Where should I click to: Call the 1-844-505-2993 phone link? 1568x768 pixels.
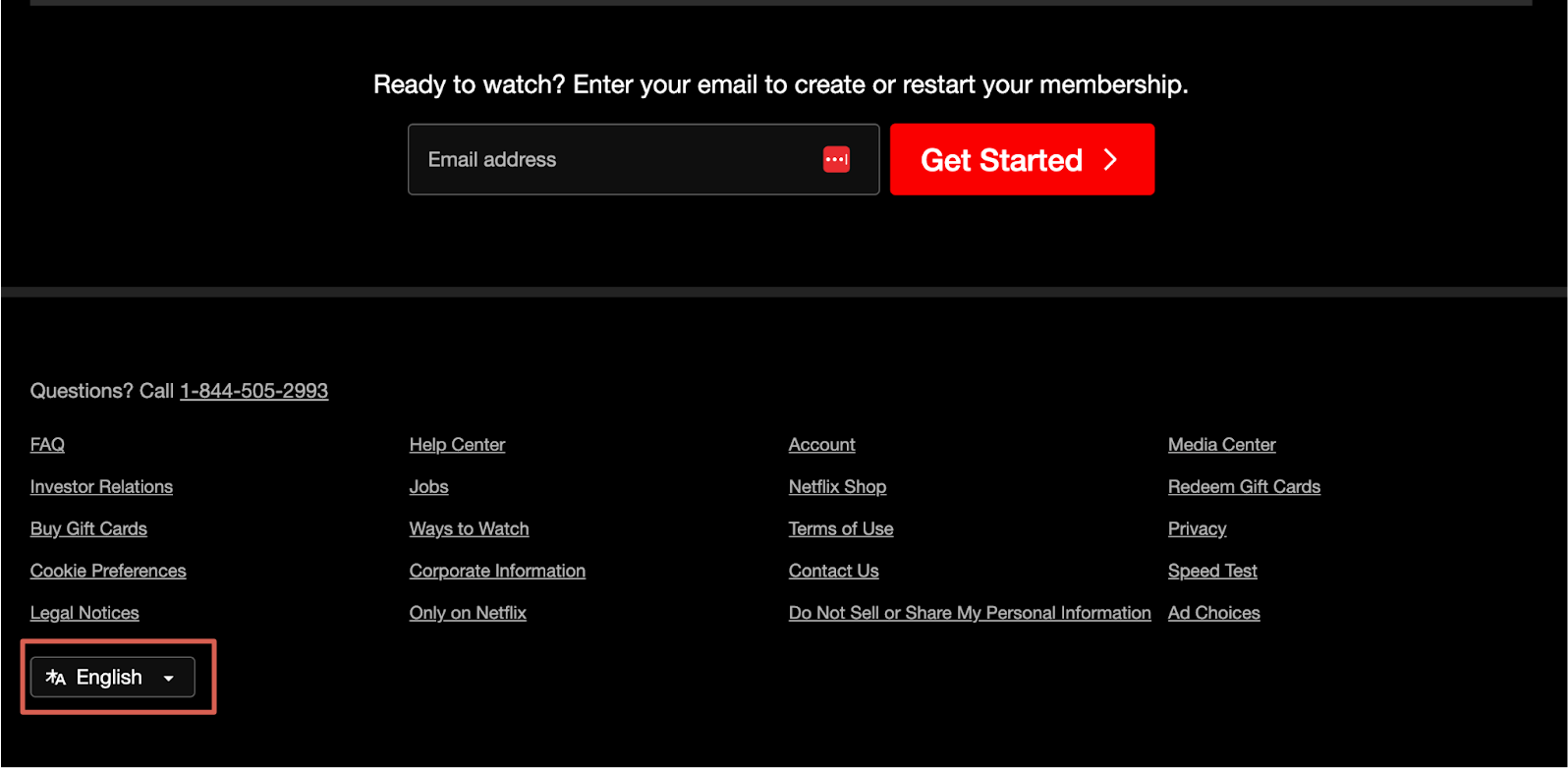point(253,391)
